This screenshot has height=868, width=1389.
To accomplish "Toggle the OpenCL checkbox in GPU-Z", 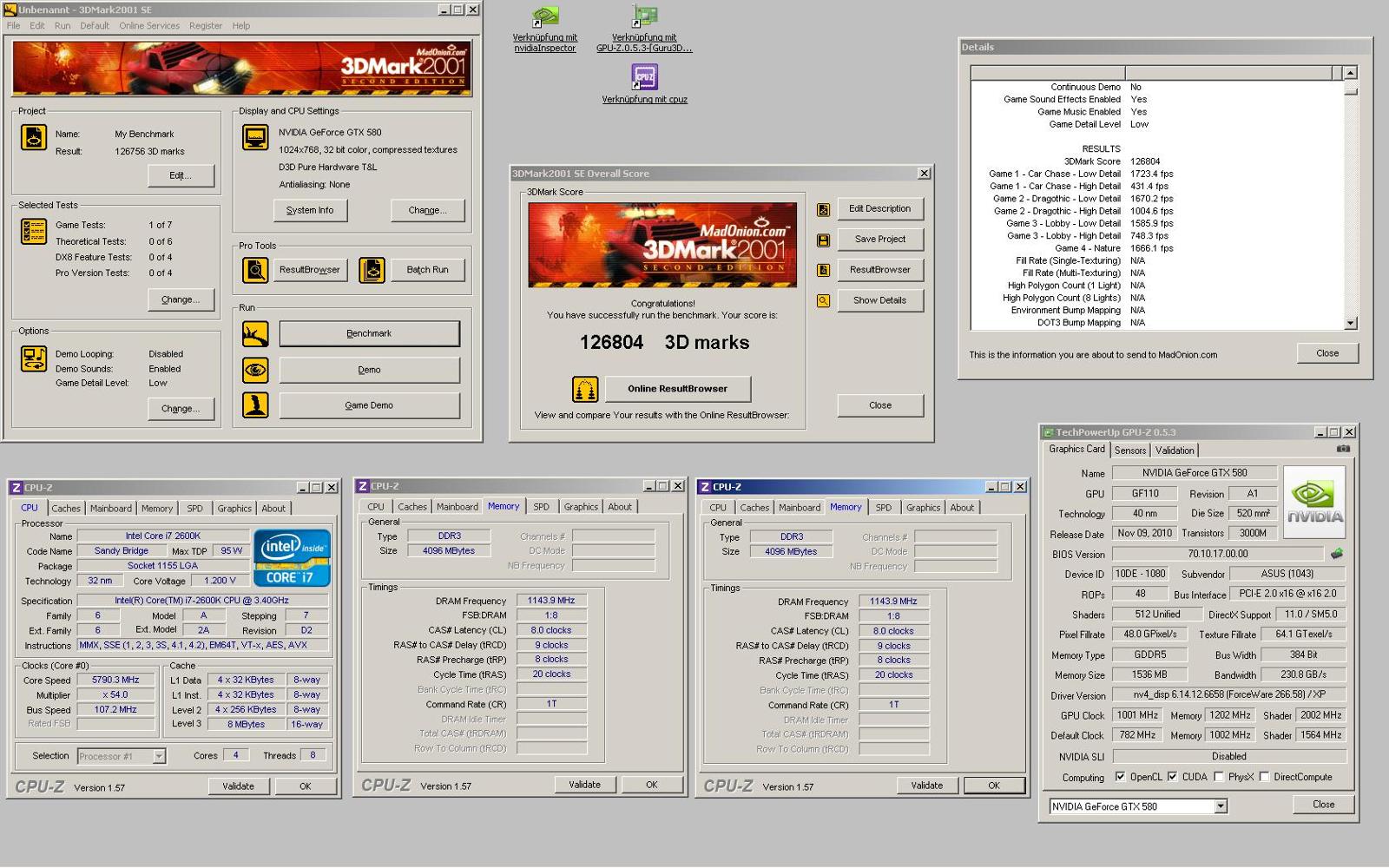I will [x=1120, y=777].
